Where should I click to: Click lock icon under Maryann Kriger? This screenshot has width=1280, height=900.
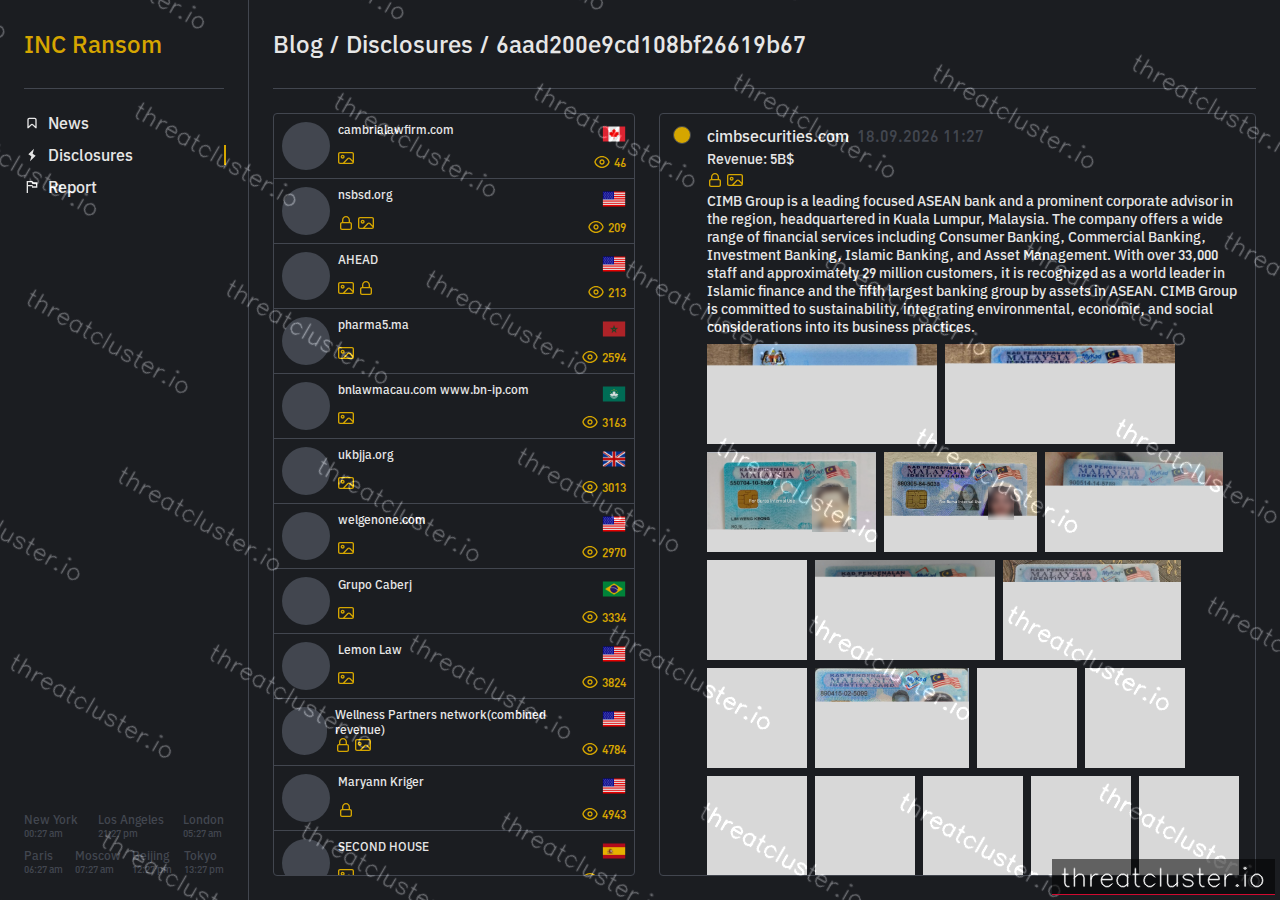346,810
